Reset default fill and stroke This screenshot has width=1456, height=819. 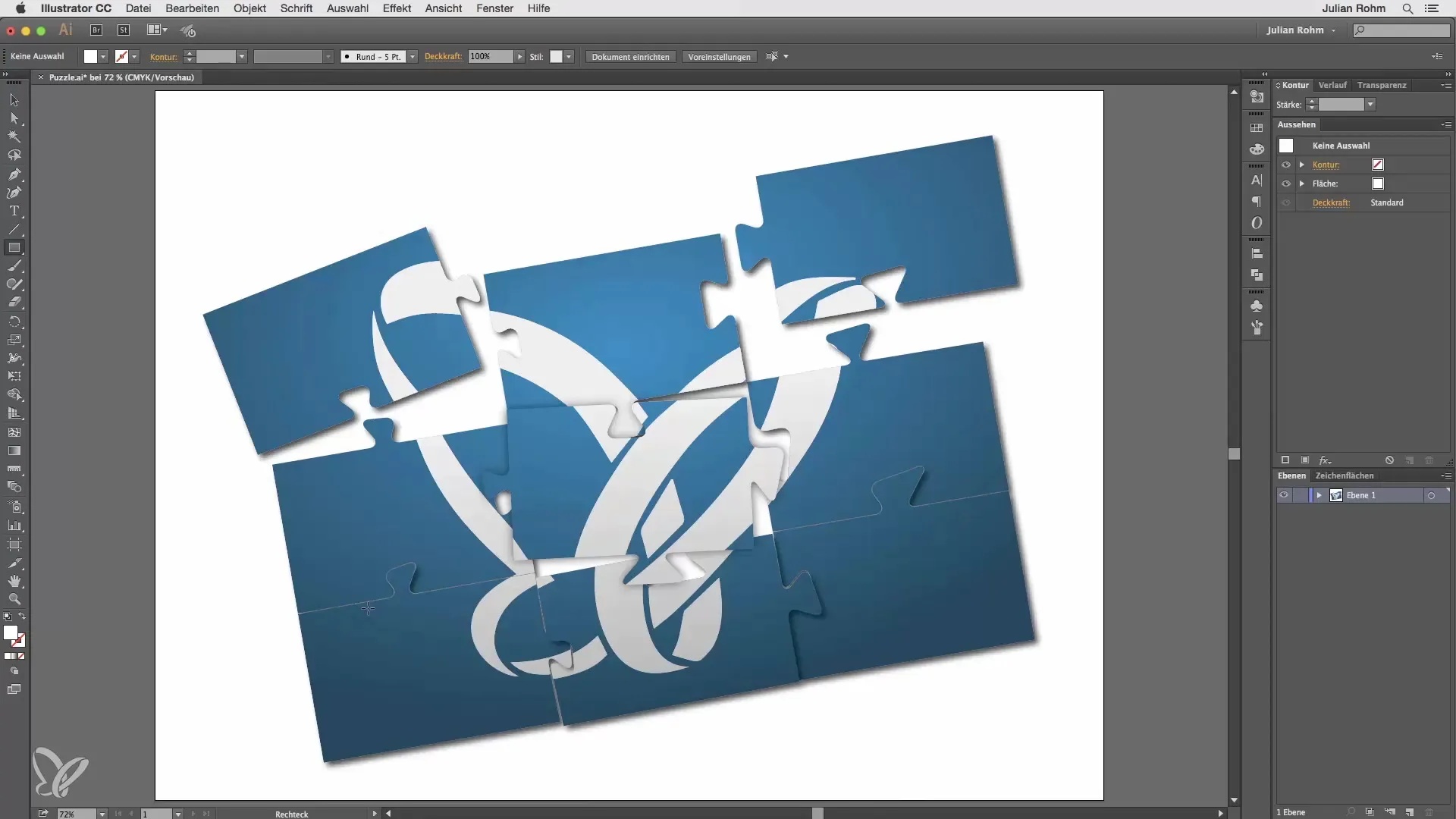(8, 617)
